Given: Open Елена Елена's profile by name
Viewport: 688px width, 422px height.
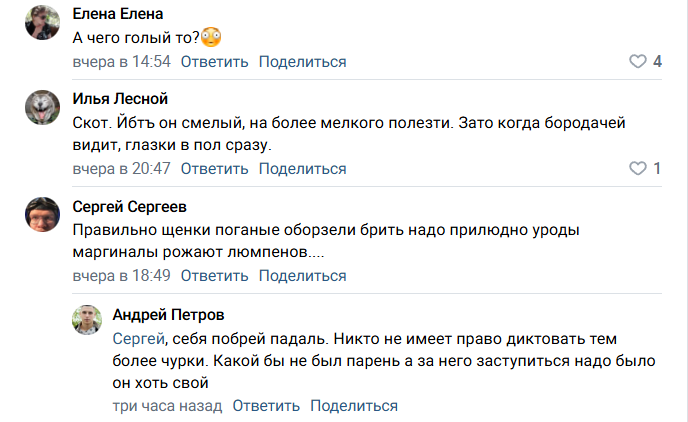Looking at the screenshot, I should point(119,15).
